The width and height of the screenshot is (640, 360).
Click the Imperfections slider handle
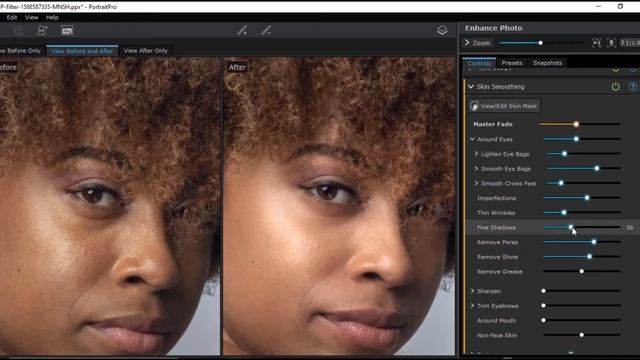pyautogui.click(x=587, y=198)
